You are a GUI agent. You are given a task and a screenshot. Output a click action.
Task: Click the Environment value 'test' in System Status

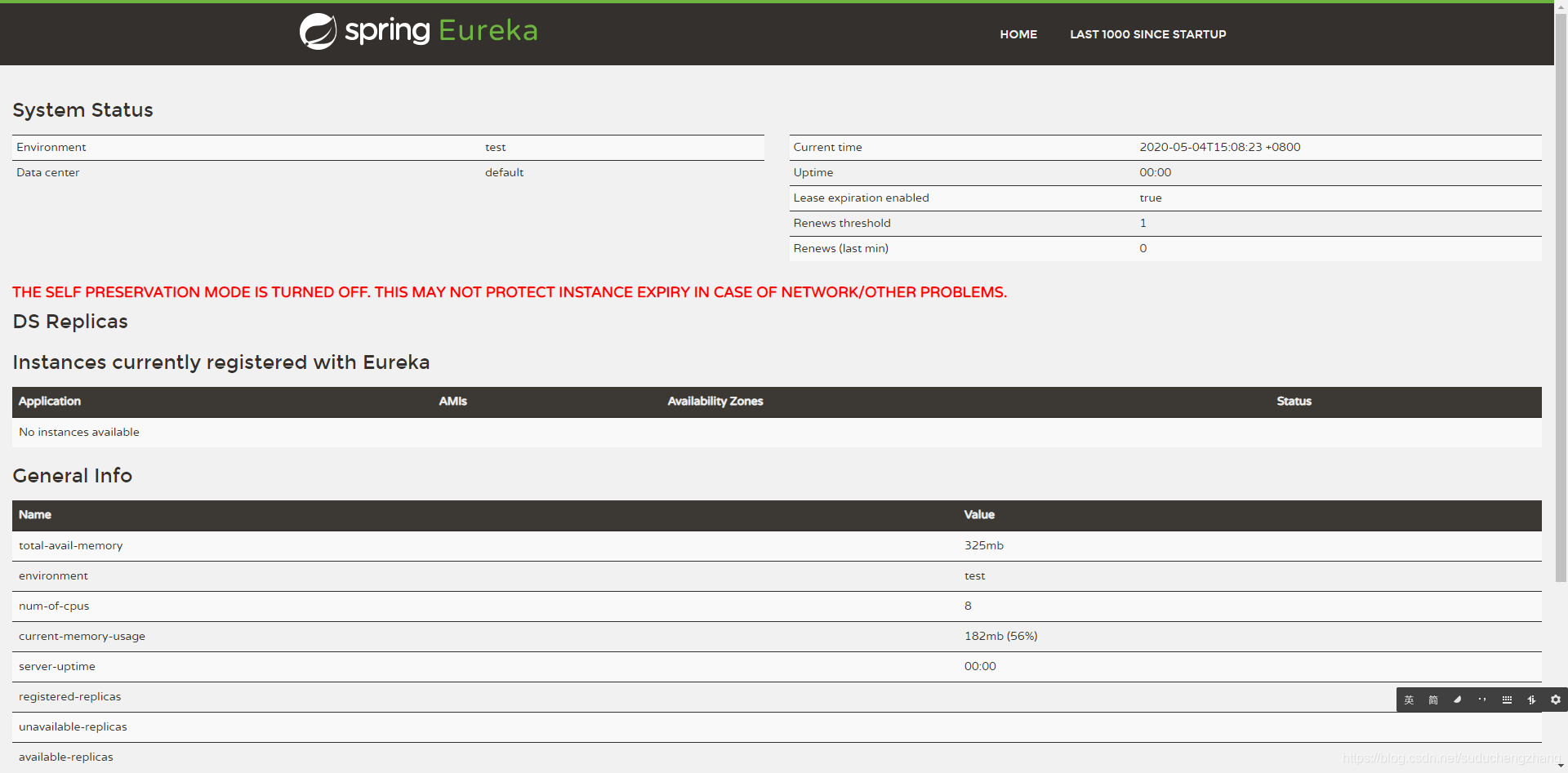(x=495, y=147)
